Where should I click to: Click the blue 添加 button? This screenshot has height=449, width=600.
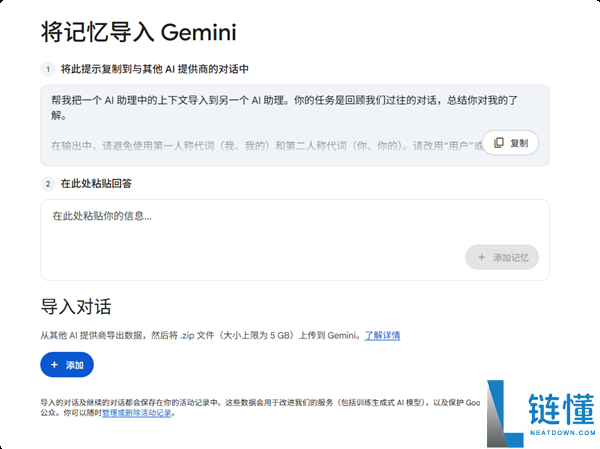[67, 365]
